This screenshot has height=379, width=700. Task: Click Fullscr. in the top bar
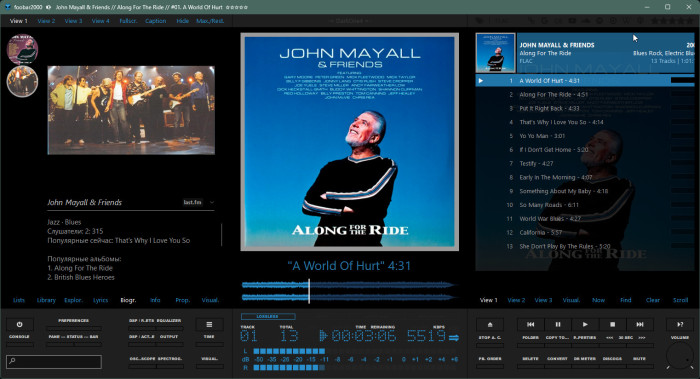coord(128,21)
